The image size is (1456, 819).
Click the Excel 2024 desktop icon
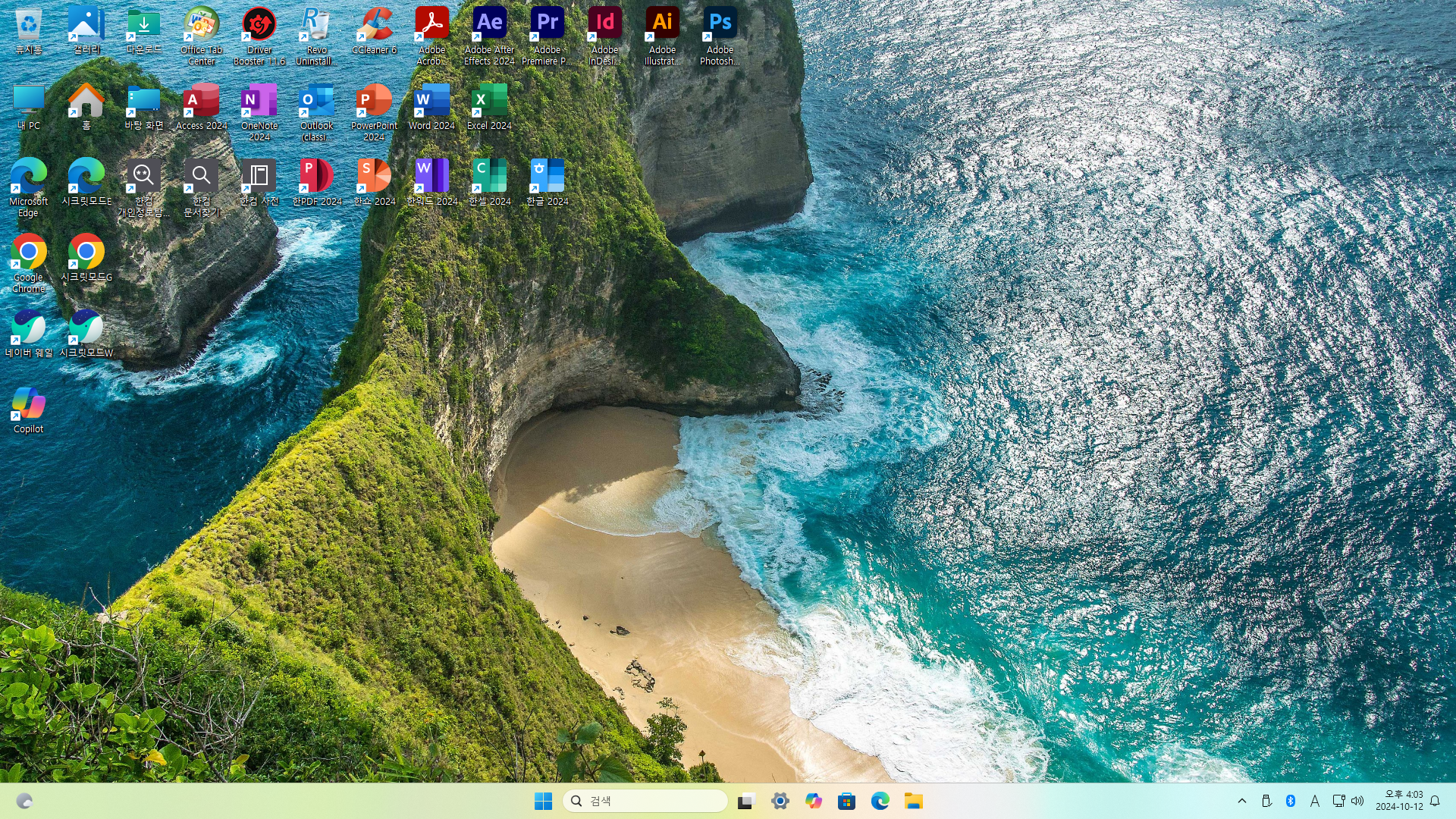[x=489, y=99]
